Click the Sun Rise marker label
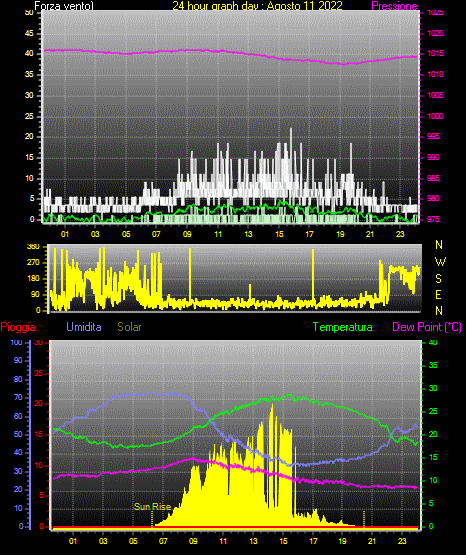 [153, 507]
